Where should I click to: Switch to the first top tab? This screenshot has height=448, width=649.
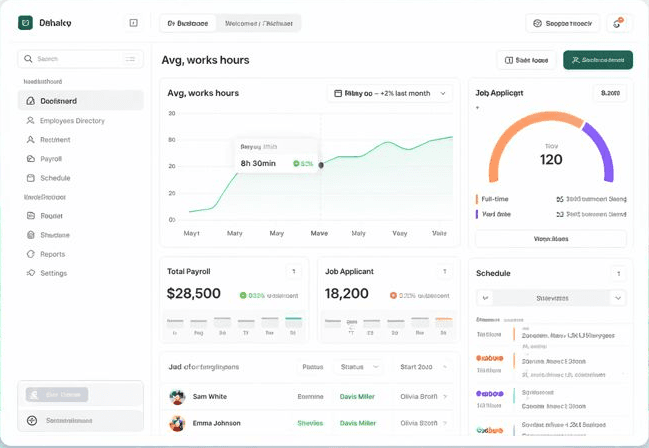click(x=188, y=23)
